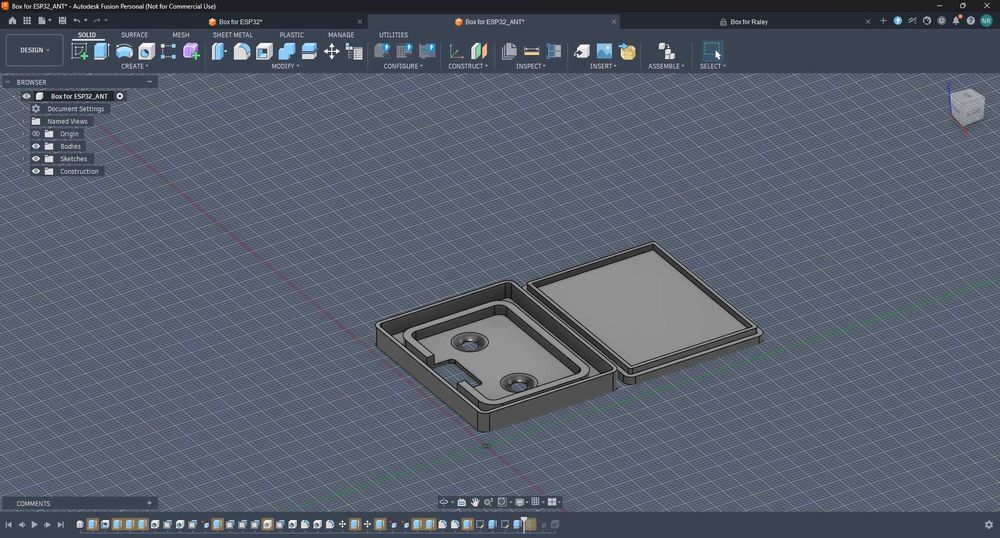Viewport: 1000px width, 538px height.
Task: Select the Joint tool in Assemble
Action: pyautogui.click(x=666, y=52)
